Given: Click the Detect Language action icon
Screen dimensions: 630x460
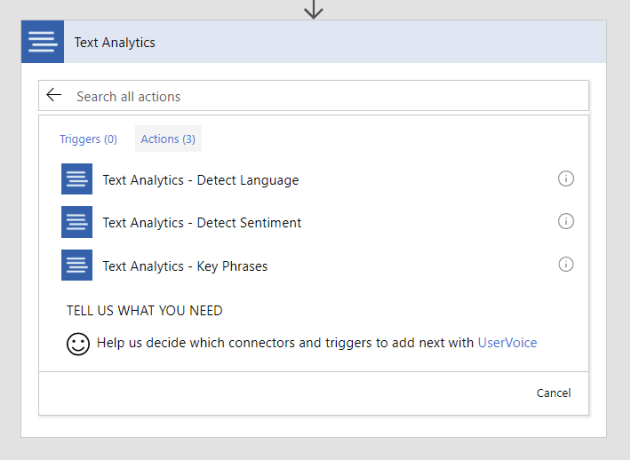Looking at the screenshot, I should [77, 180].
